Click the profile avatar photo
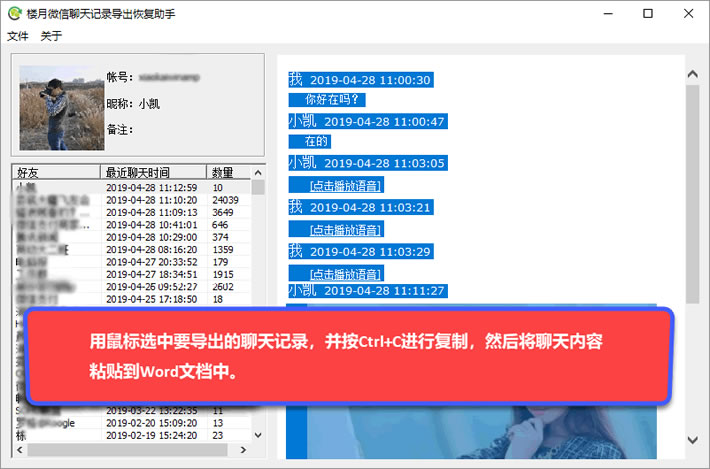 click(62, 108)
